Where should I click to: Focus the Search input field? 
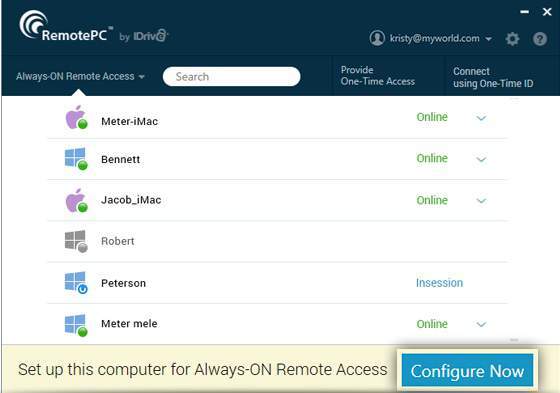(231, 76)
